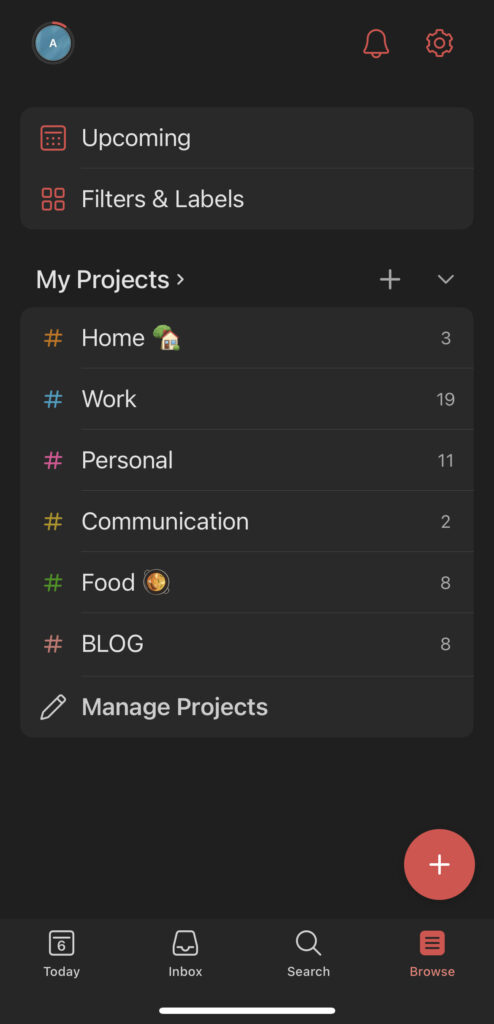Switch to the Today tab
494x1024 pixels.
coord(61,953)
